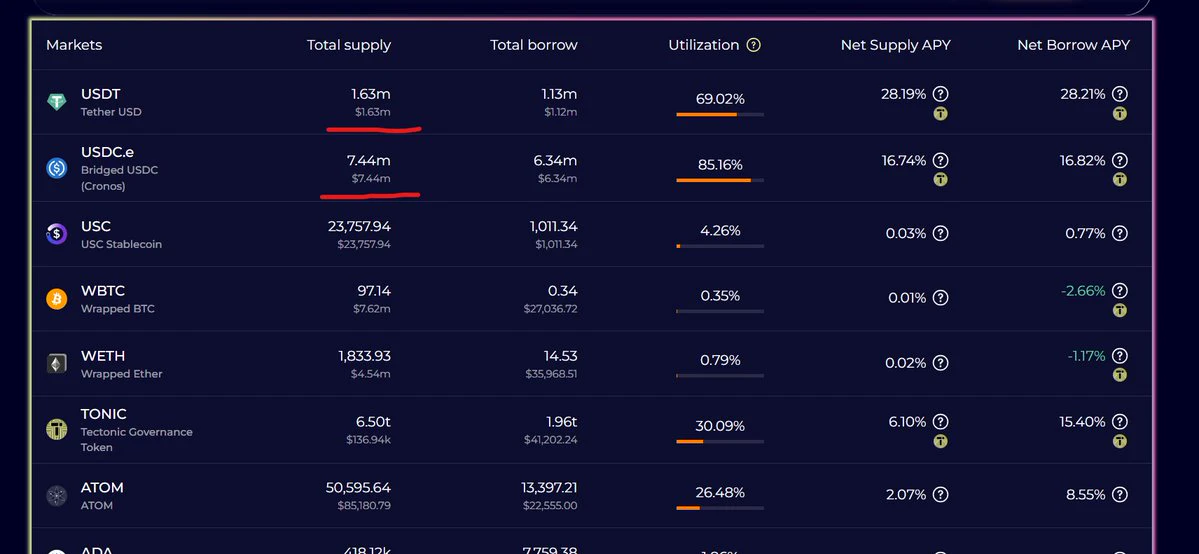Click ATOM total supply 50,595.64
Image resolution: width=1199 pixels, height=554 pixels.
click(359, 488)
